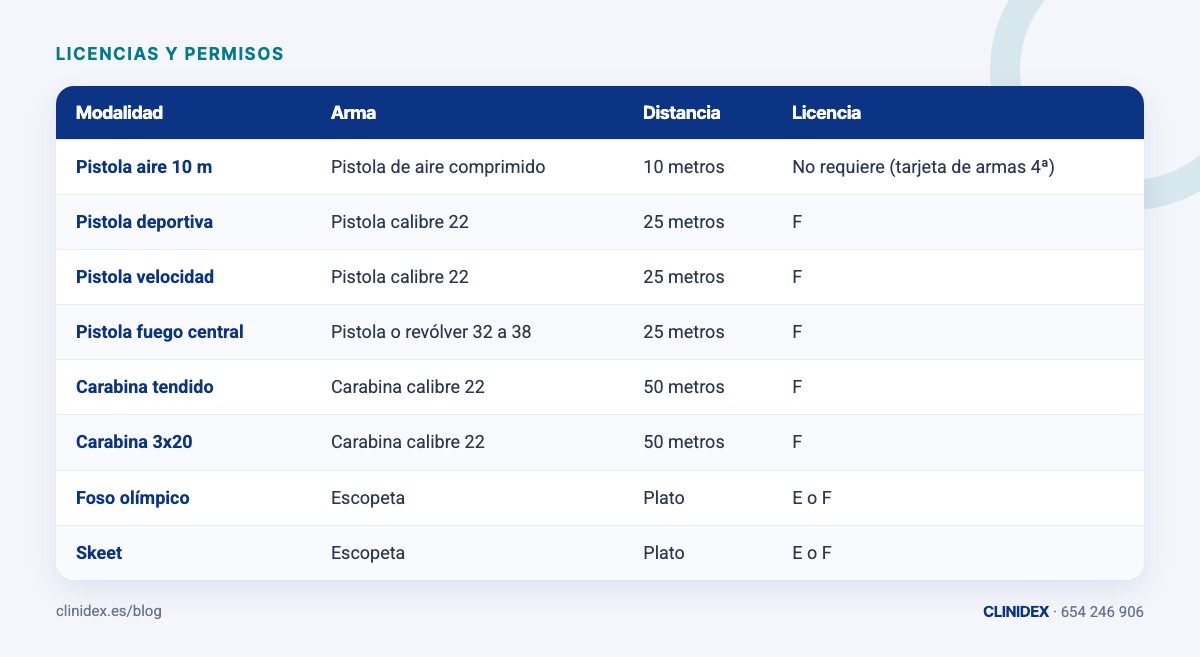Click '50 metros' in Carabina tendido row
This screenshot has height=657, width=1200.
click(683, 387)
